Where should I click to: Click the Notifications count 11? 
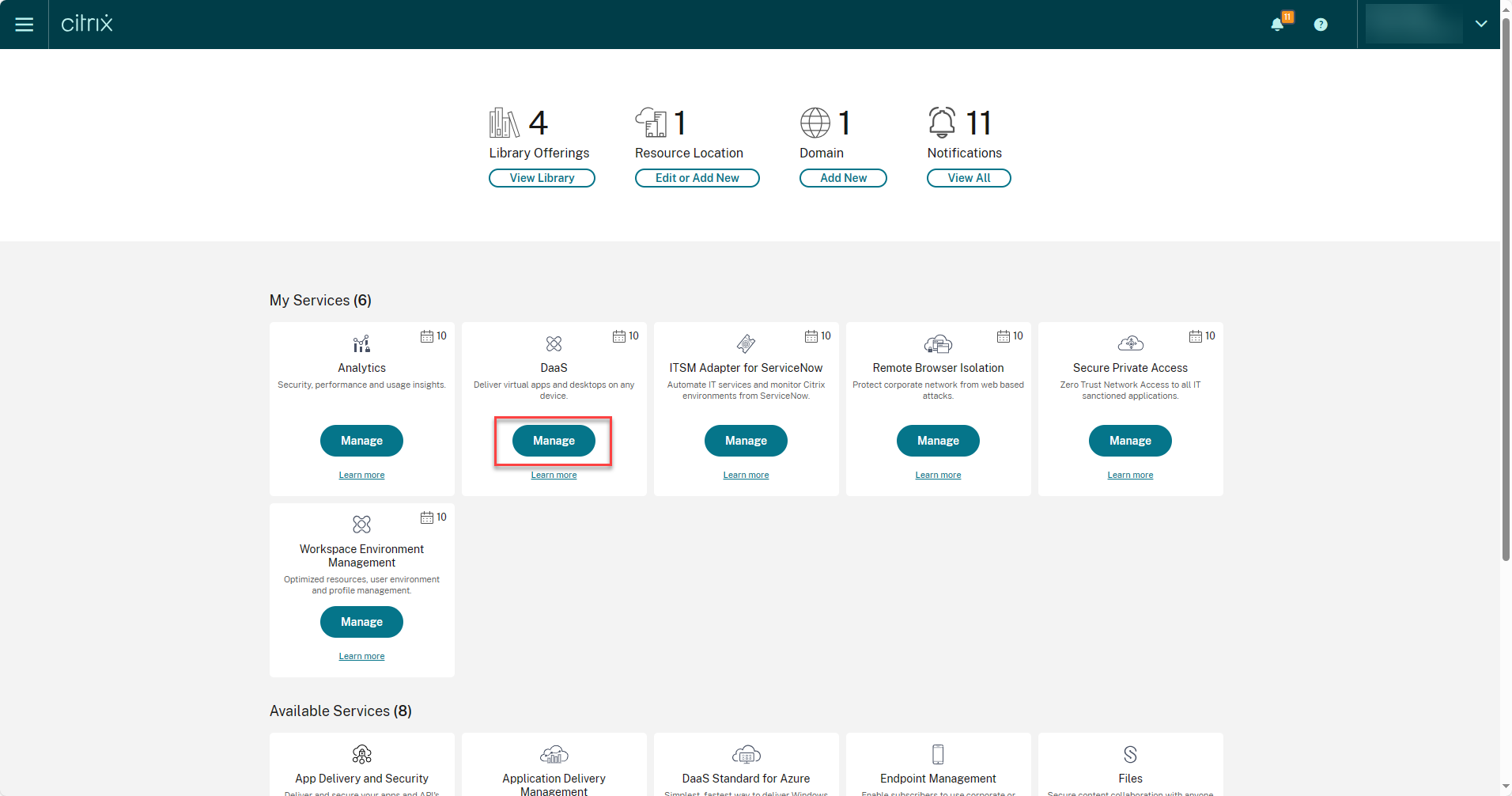coord(978,123)
